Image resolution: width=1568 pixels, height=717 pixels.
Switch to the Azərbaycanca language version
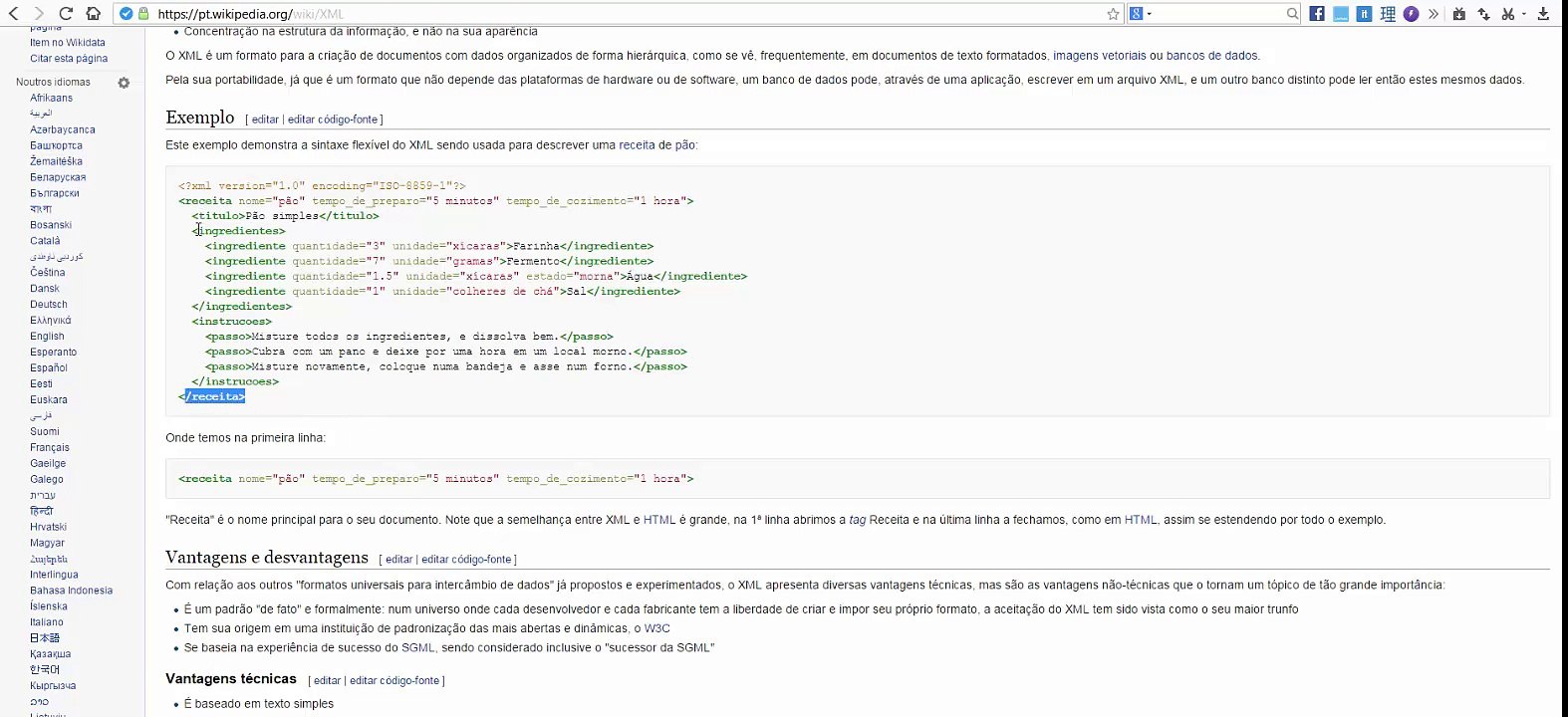coord(63,129)
